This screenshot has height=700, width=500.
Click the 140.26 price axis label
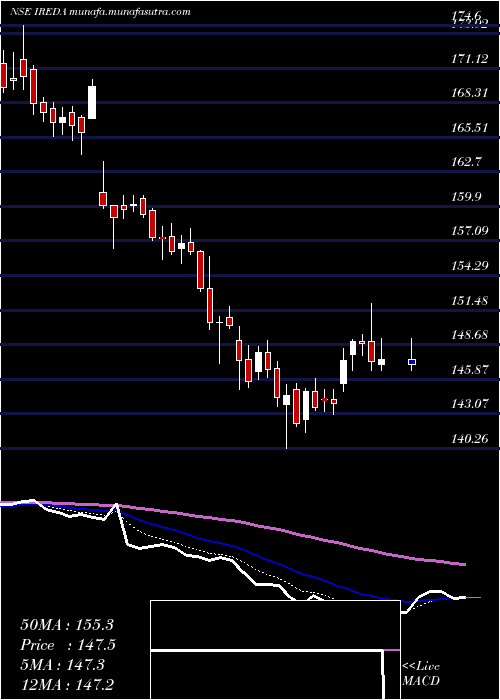click(469, 439)
